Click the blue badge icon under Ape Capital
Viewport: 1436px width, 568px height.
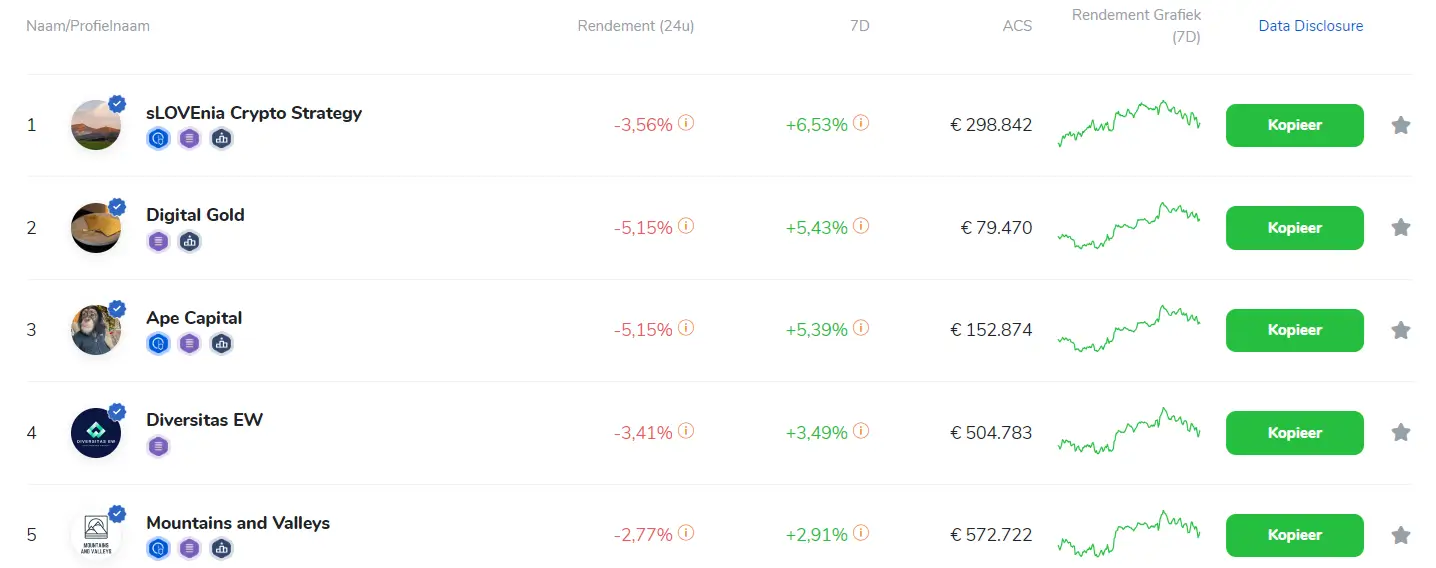point(158,344)
